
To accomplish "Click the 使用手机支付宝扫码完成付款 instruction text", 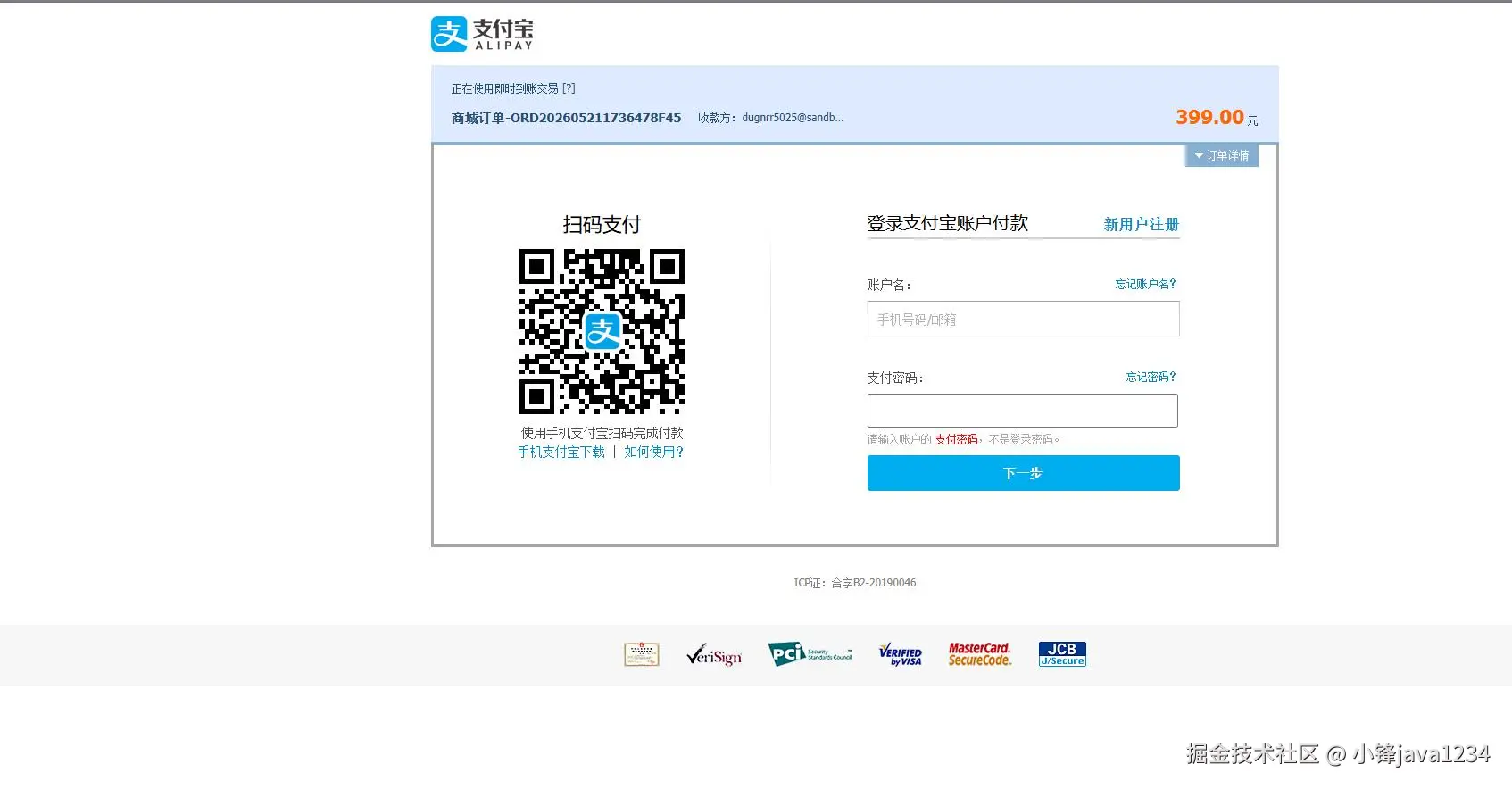I will point(602,433).
